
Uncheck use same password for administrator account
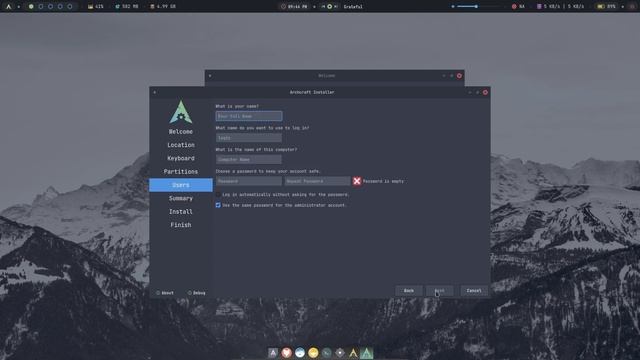(x=218, y=205)
